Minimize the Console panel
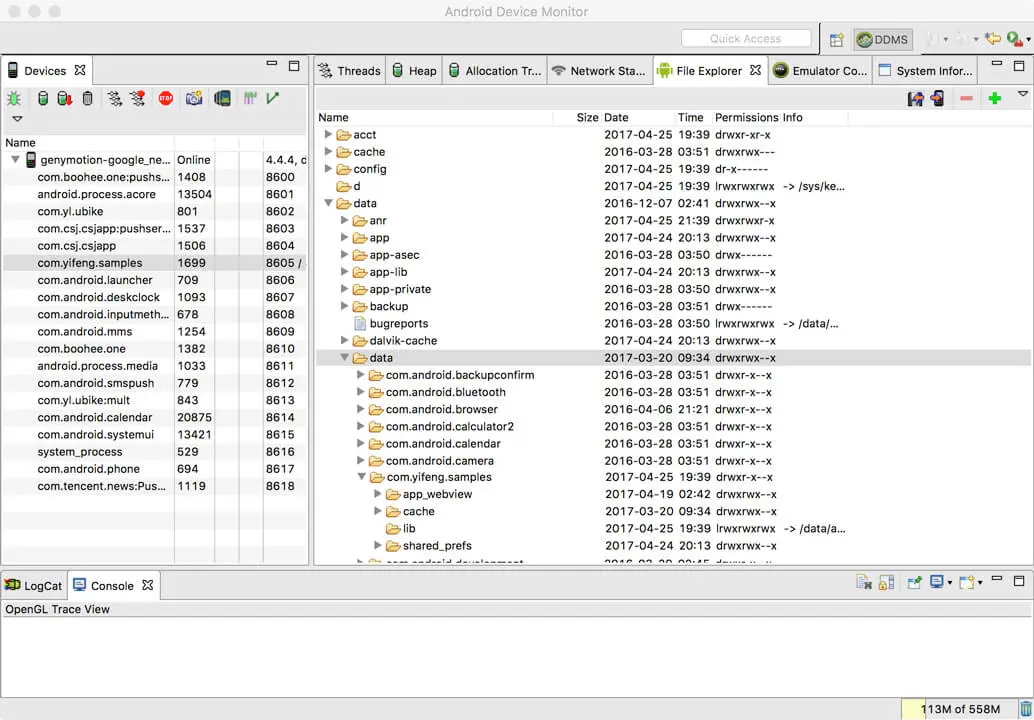This screenshot has height=720, width=1034. tap(997, 578)
